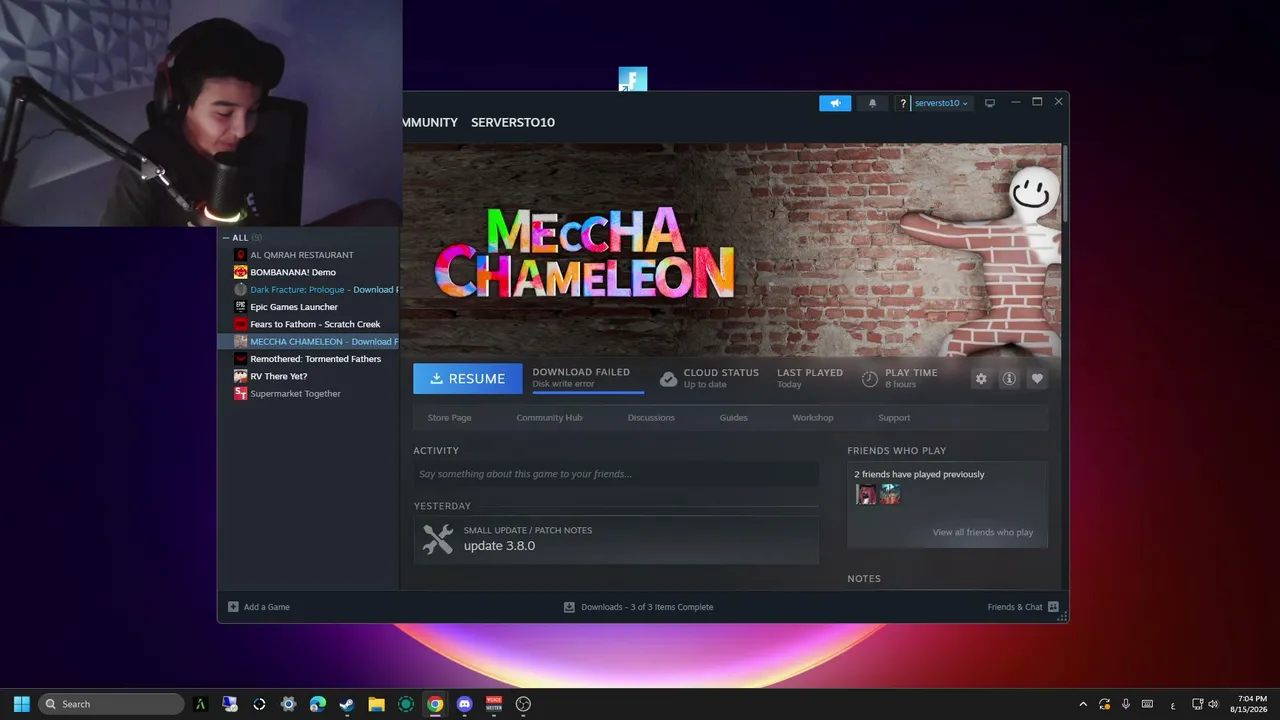Click the desktop shortcut icon above the Steam window
The image size is (1280, 720).
tap(633, 79)
